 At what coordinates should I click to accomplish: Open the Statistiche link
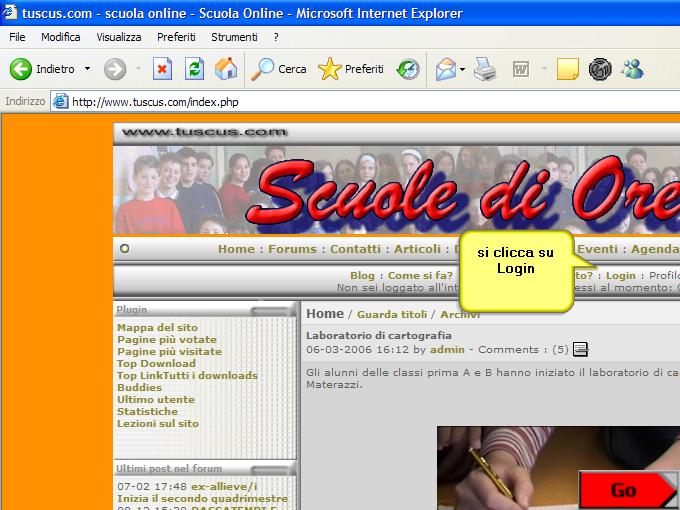[147, 412]
